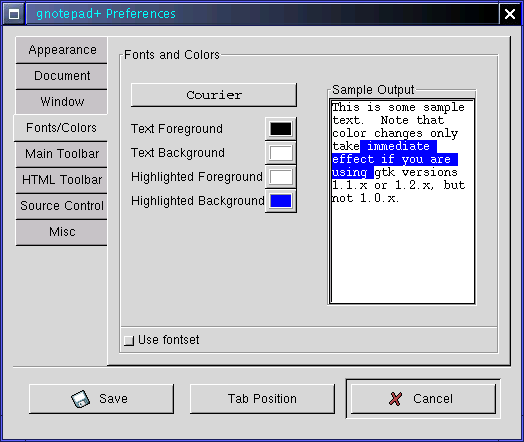The width and height of the screenshot is (524, 442).
Task: Go to the Main Toolbar tab
Action: (62, 154)
